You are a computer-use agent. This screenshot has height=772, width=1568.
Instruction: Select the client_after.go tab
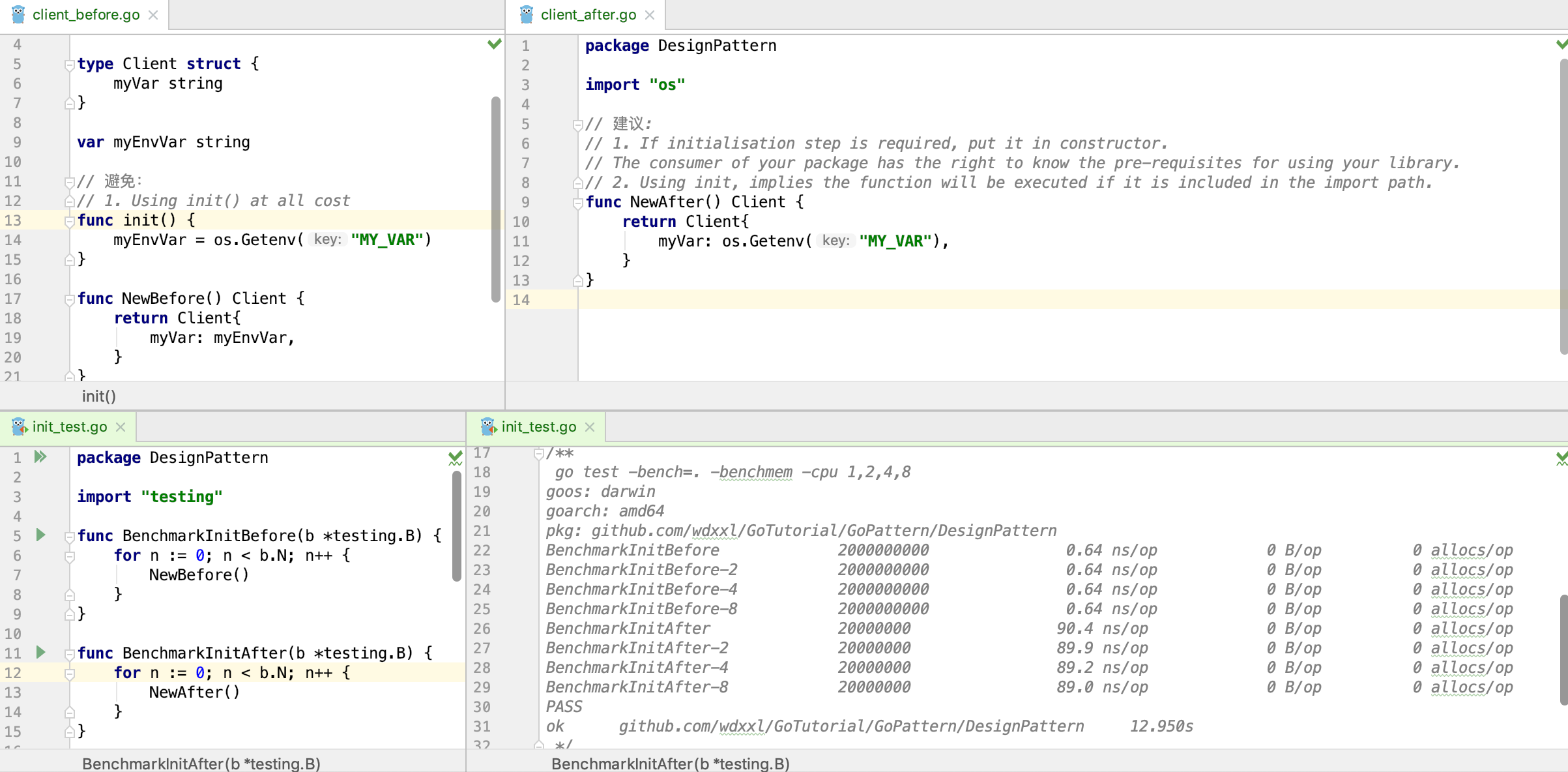coord(588,15)
